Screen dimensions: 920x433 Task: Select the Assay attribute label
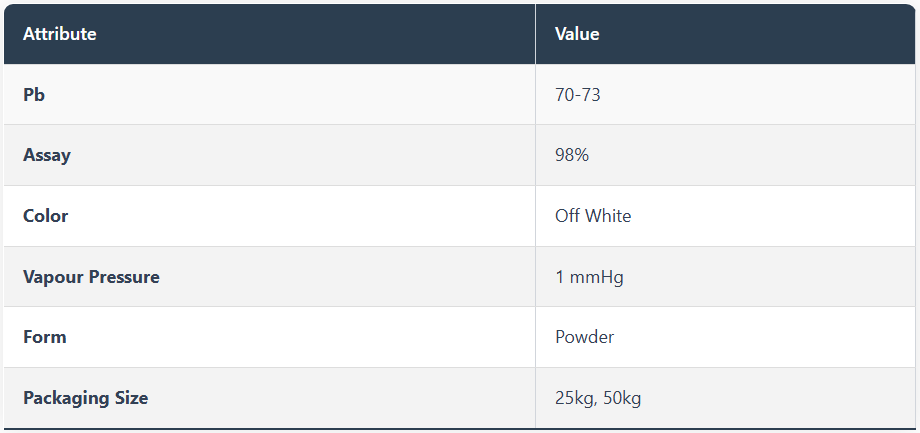pos(47,155)
